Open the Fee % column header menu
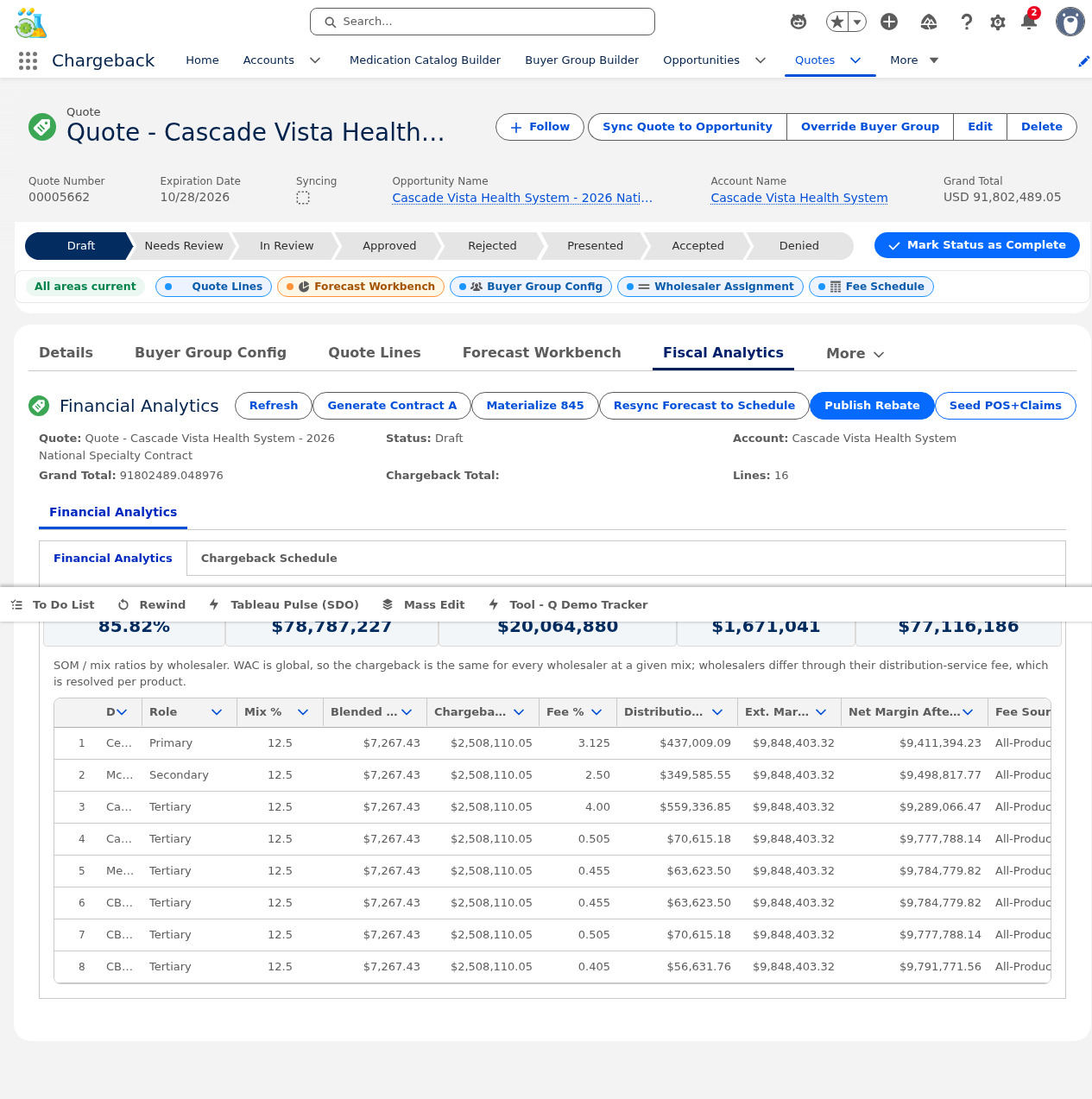Screen dimensions: 1092x1099 pos(596,712)
